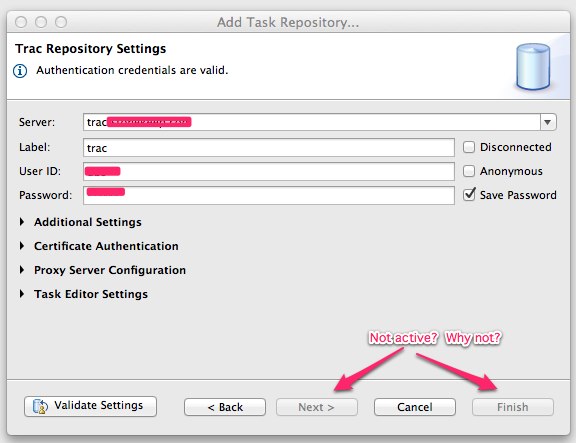Expand the Certificate Authentication section

(x=22, y=246)
